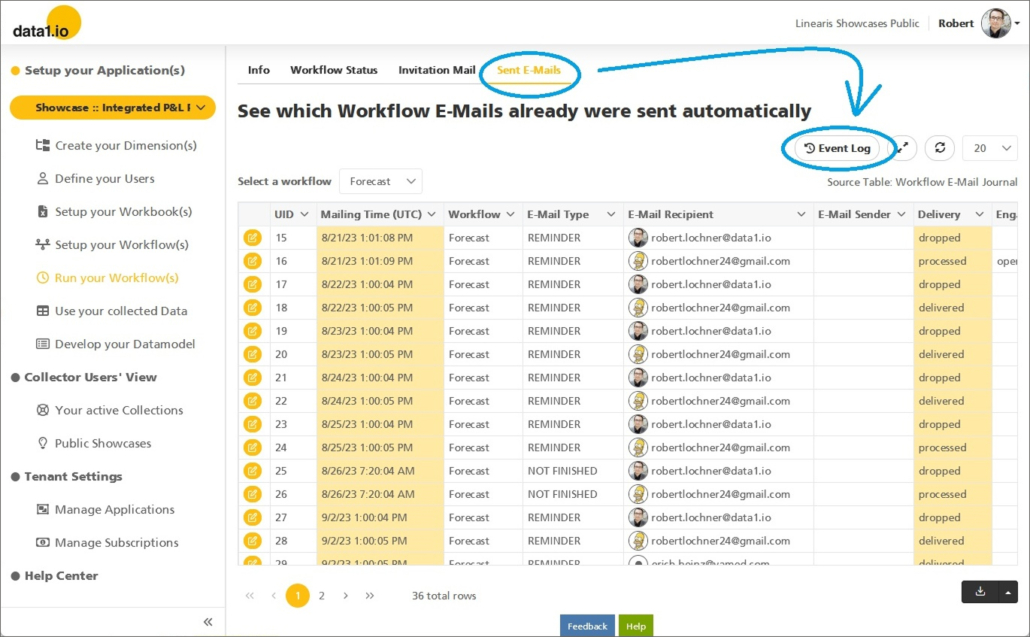Open the Event Log
This screenshot has height=637, width=1030.
(x=837, y=148)
